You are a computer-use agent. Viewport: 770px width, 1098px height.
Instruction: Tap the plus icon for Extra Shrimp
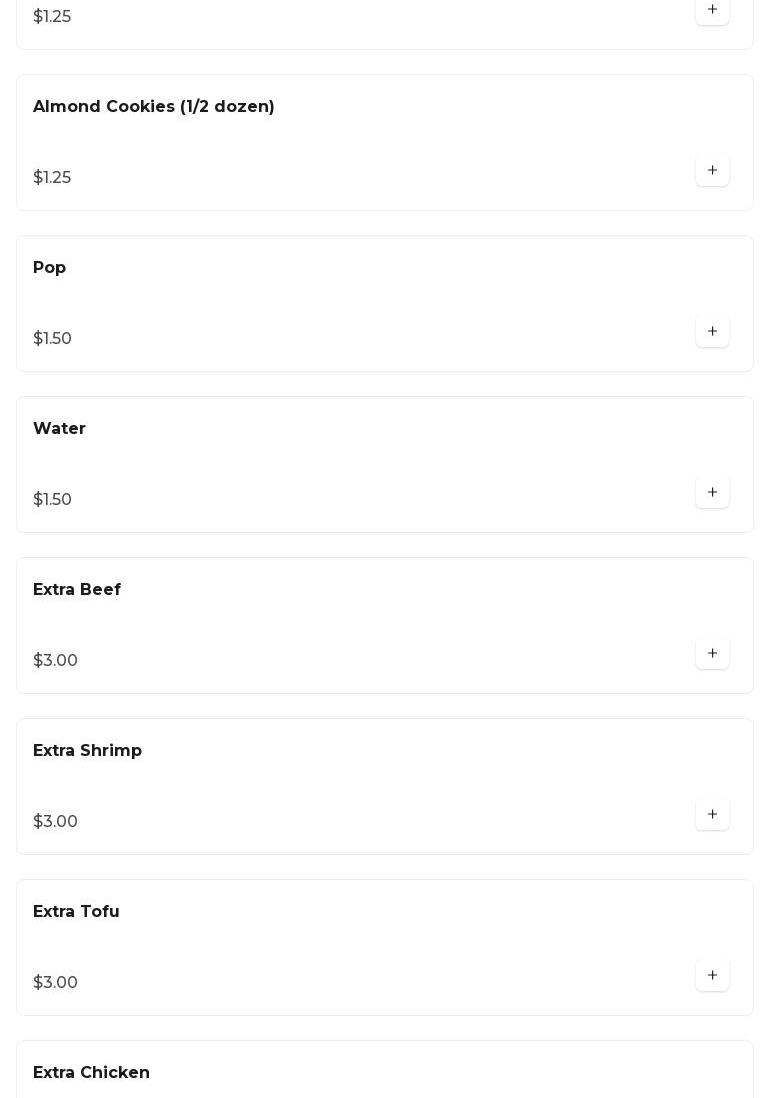(712, 815)
